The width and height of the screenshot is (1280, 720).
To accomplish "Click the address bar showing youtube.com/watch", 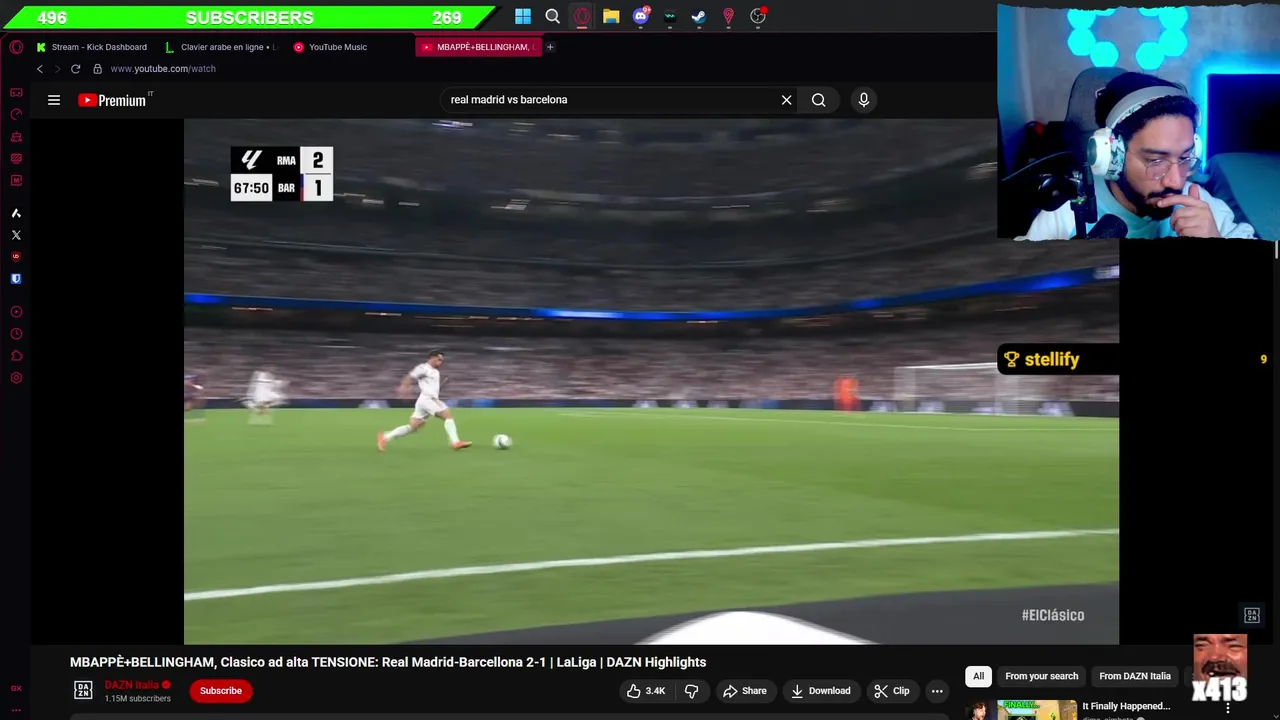I will coord(163,69).
